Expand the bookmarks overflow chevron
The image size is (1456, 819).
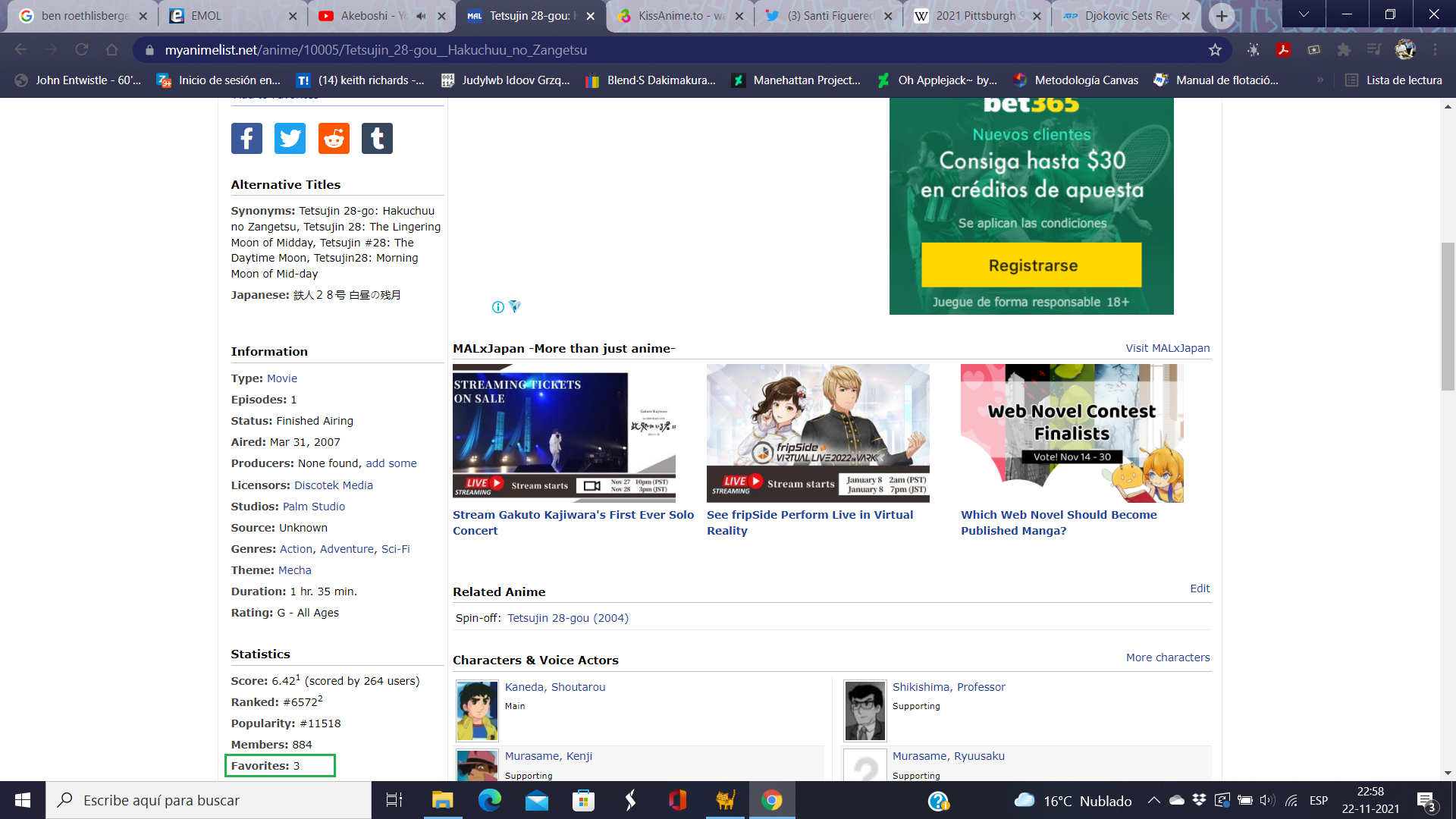click(1319, 80)
